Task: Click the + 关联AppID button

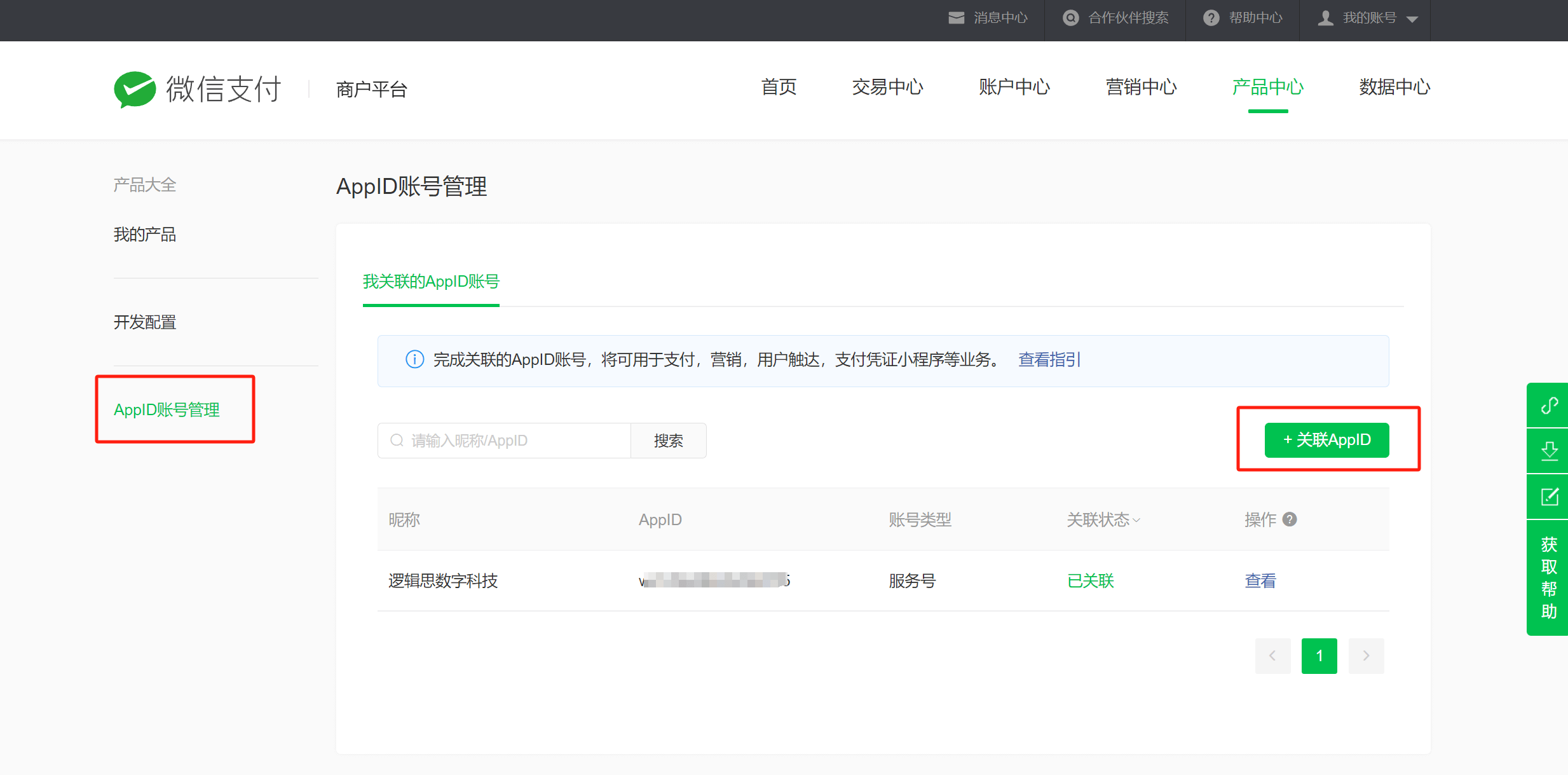Action: pos(1326,440)
